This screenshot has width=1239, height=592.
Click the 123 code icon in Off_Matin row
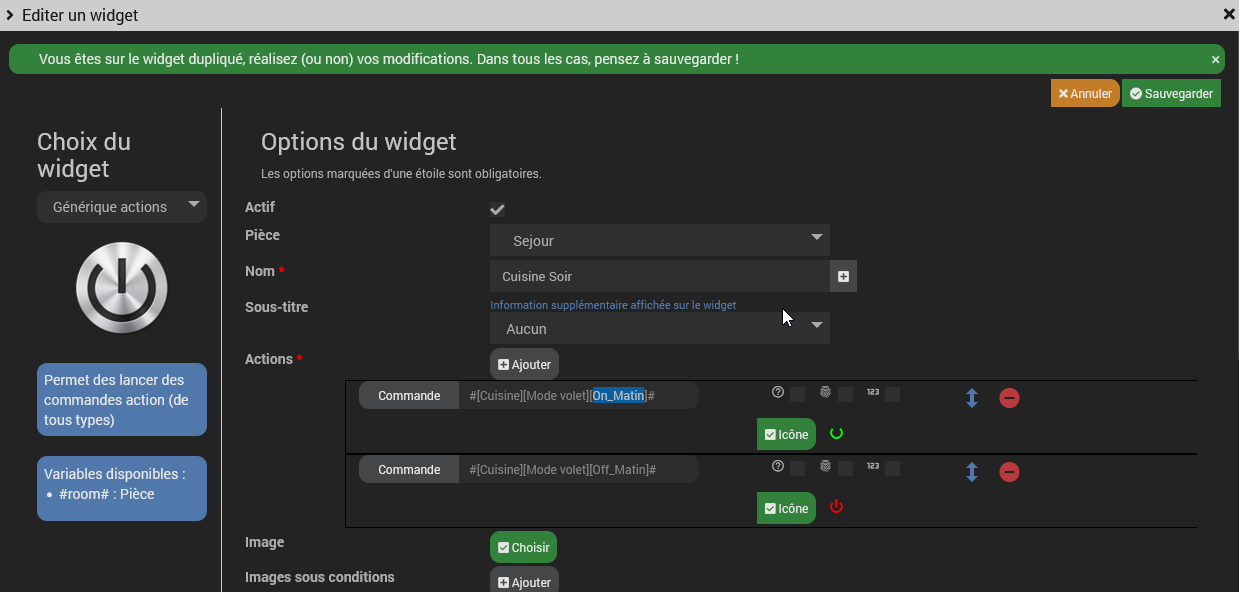pyautogui.click(x=873, y=466)
